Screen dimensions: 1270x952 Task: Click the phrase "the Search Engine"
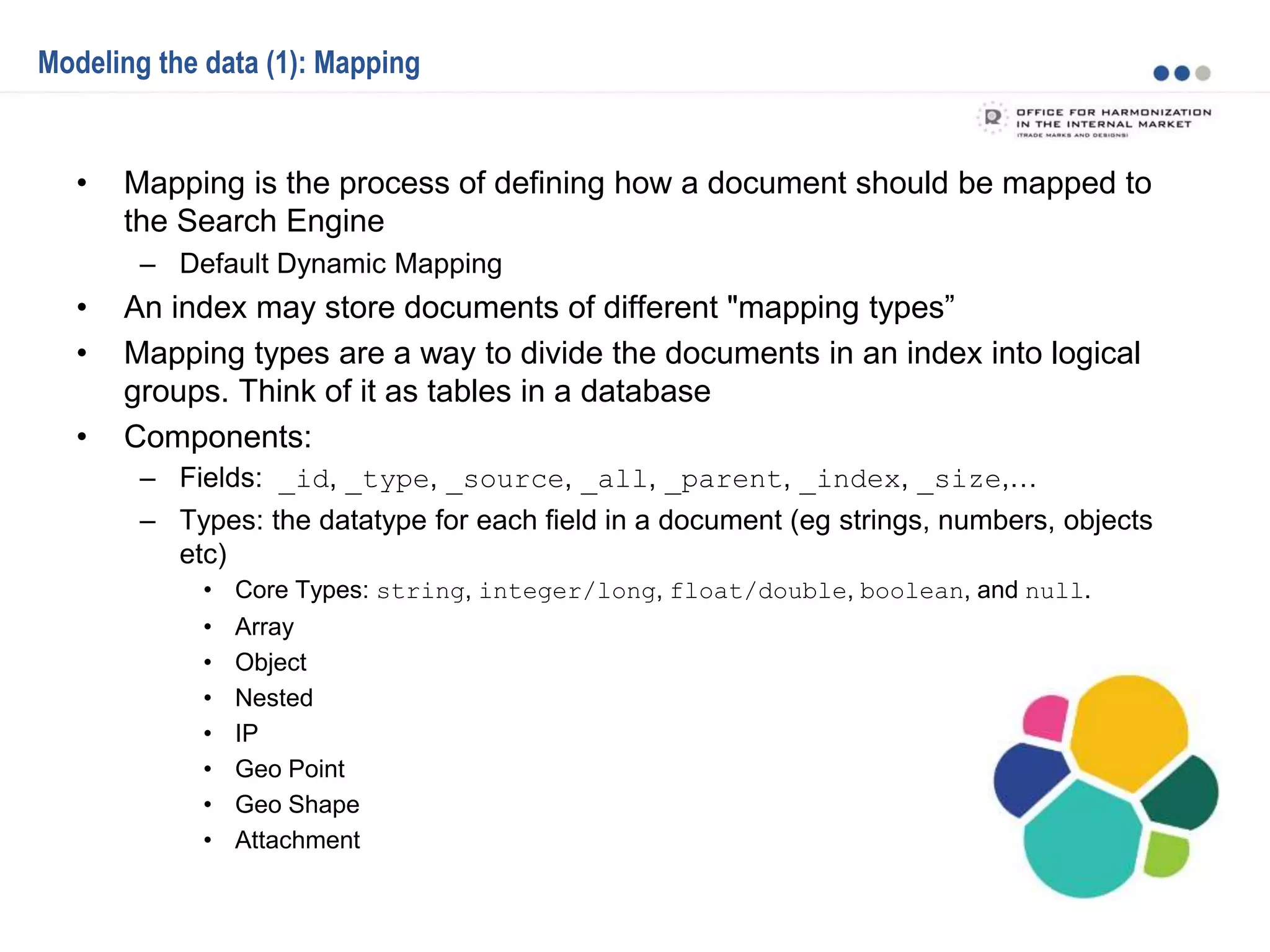click(x=254, y=221)
